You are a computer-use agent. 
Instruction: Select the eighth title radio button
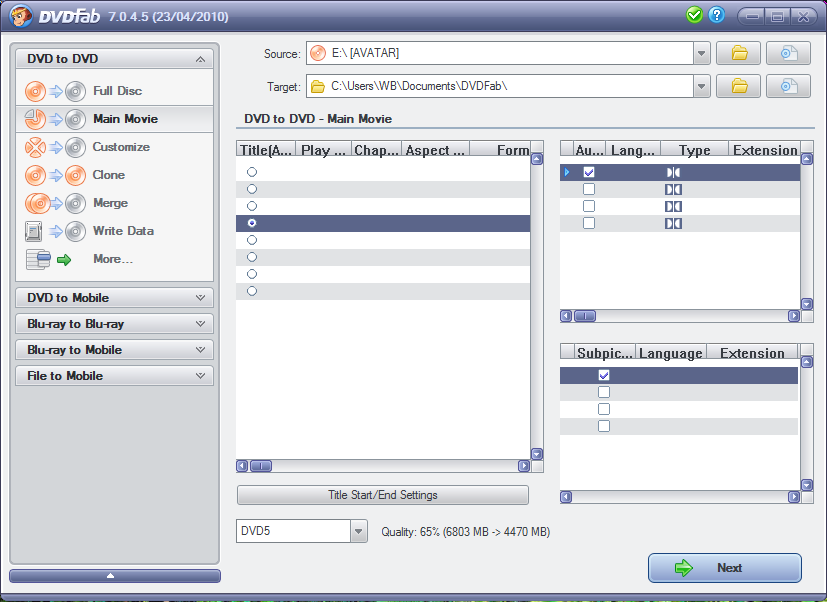pyautogui.click(x=252, y=291)
